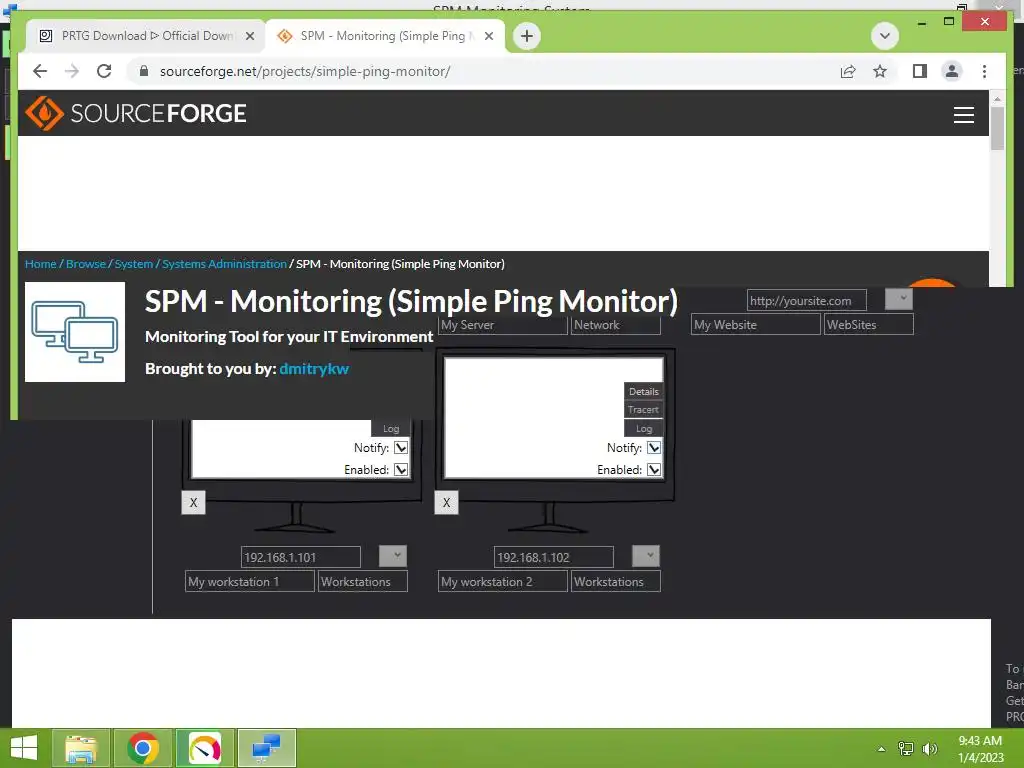1024x768 pixels.
Task: Click the WebSites group field
Action: 869,325
